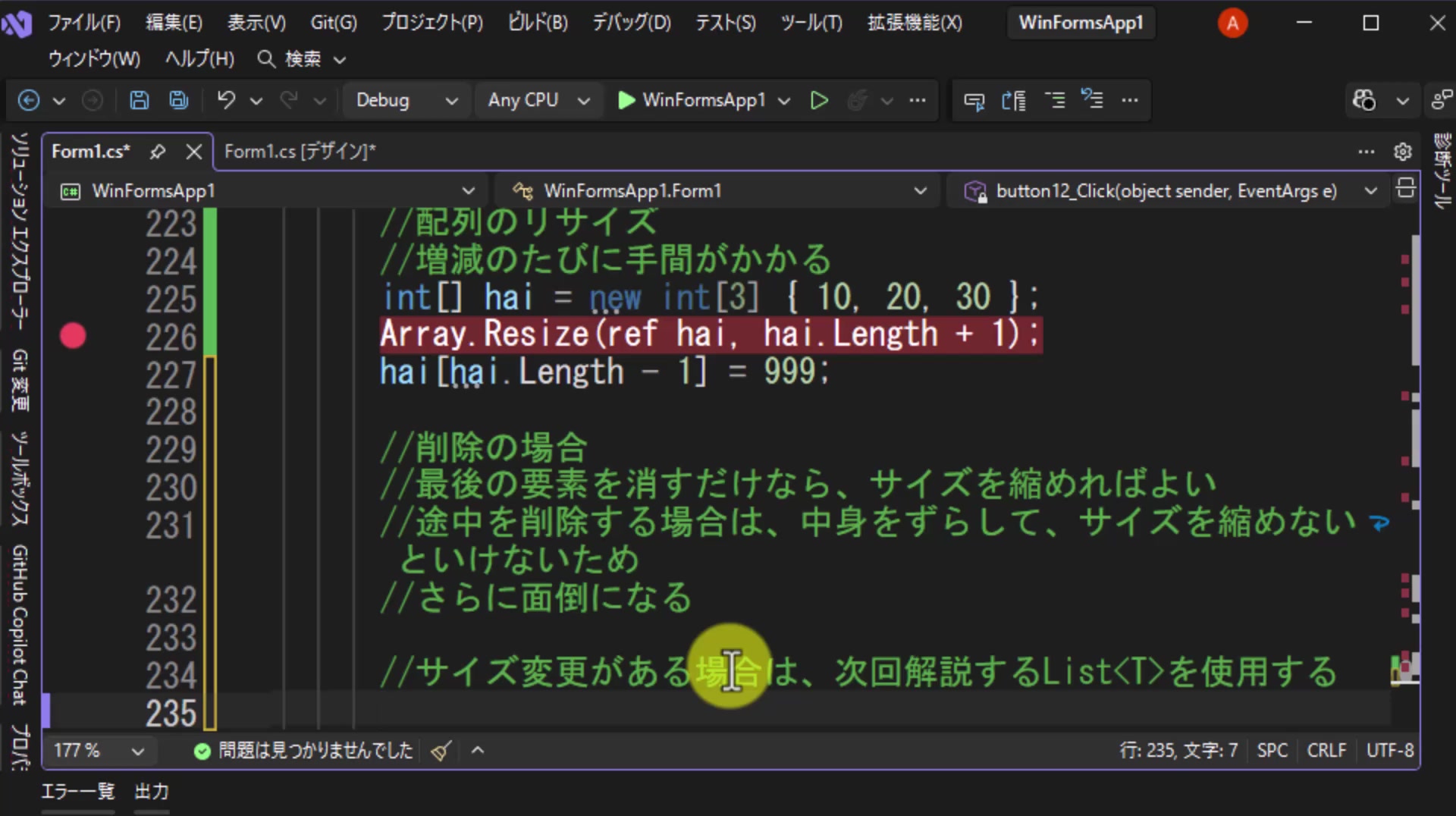
Task: Click the UTF-8 encoding indicator
Action: click(1389, 751)
